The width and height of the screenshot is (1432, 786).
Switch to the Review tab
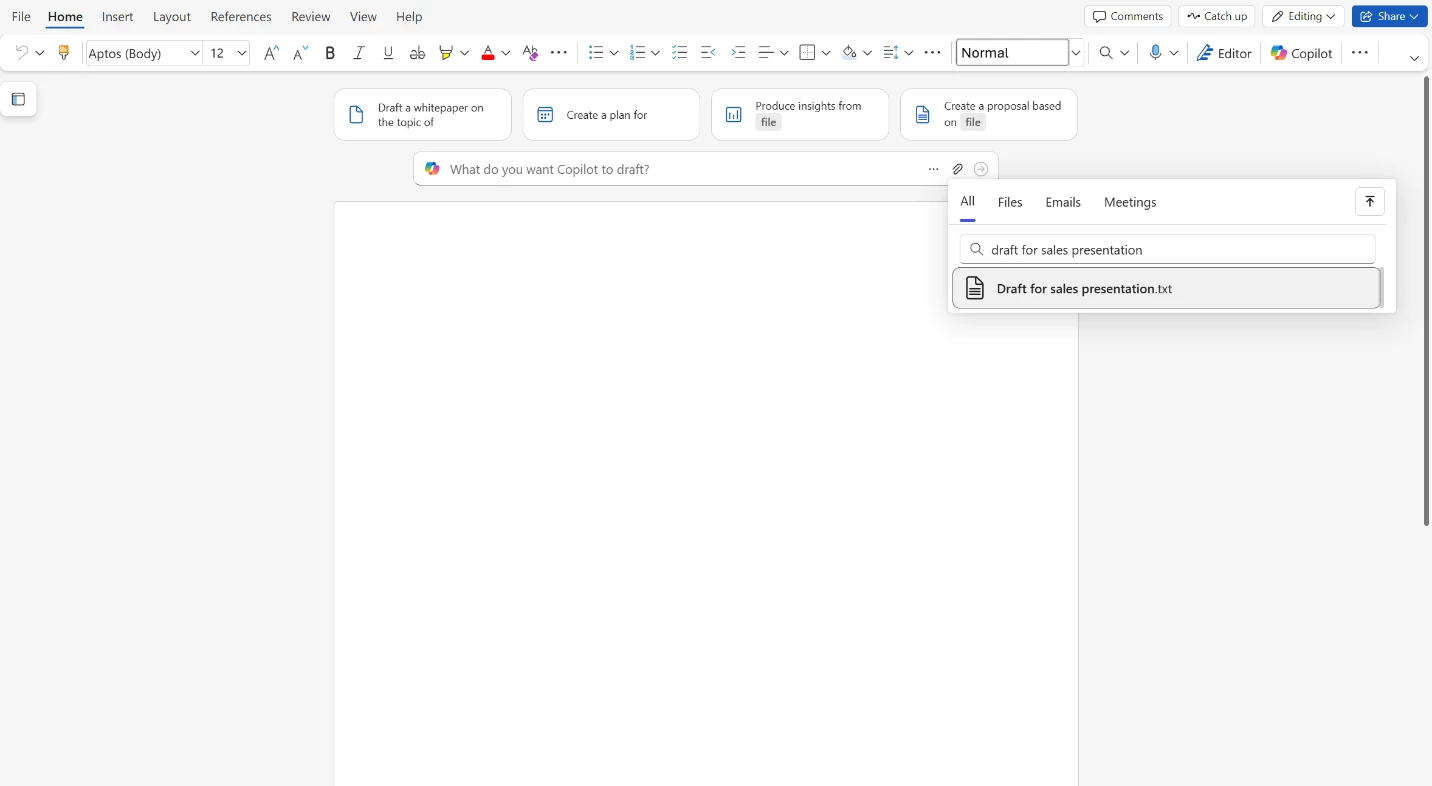311,17
